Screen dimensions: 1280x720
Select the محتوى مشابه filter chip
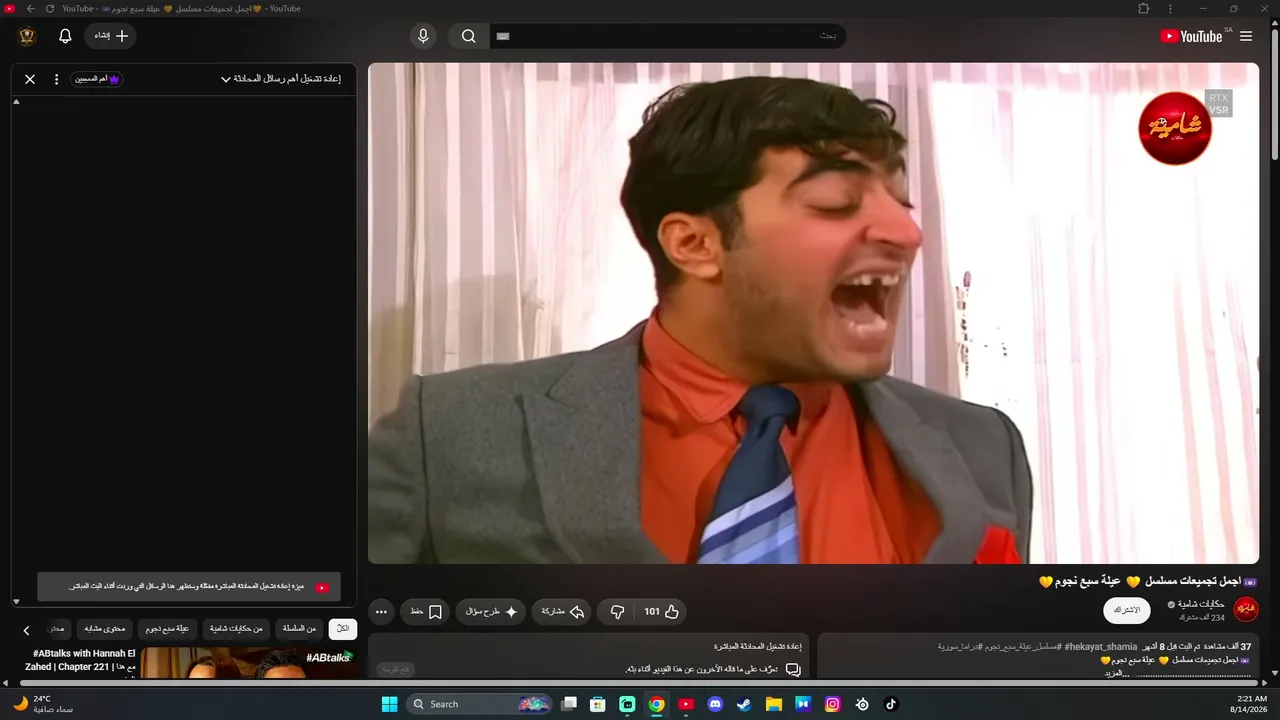pyautogui.click(x=104, y=629)
